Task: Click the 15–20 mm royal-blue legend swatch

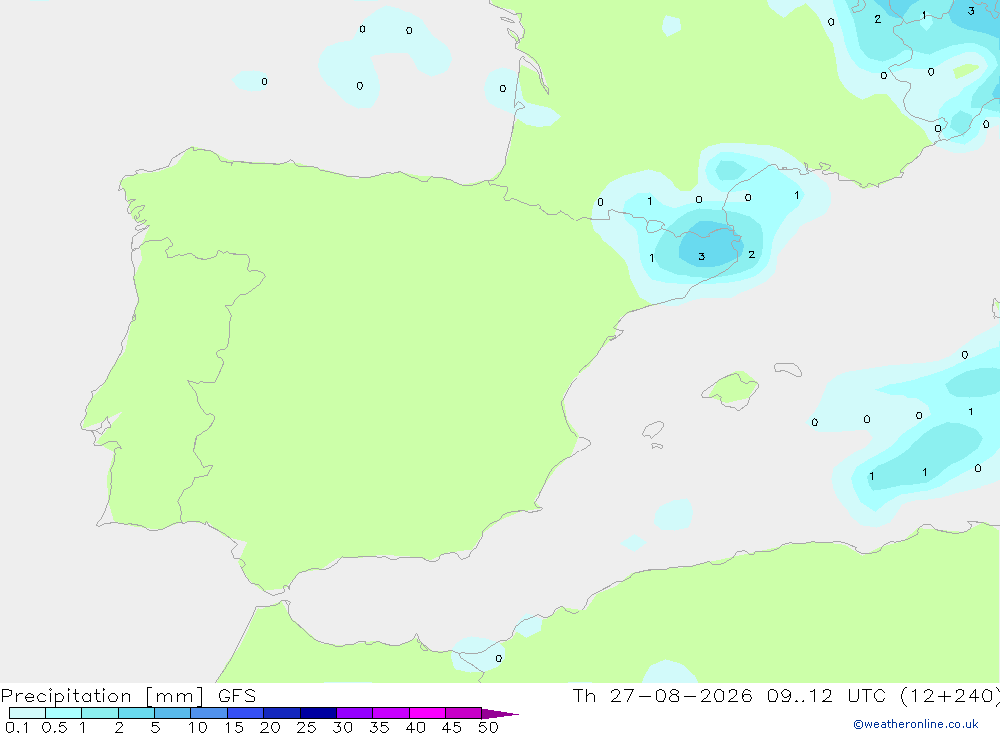Action: pos(246,713)
